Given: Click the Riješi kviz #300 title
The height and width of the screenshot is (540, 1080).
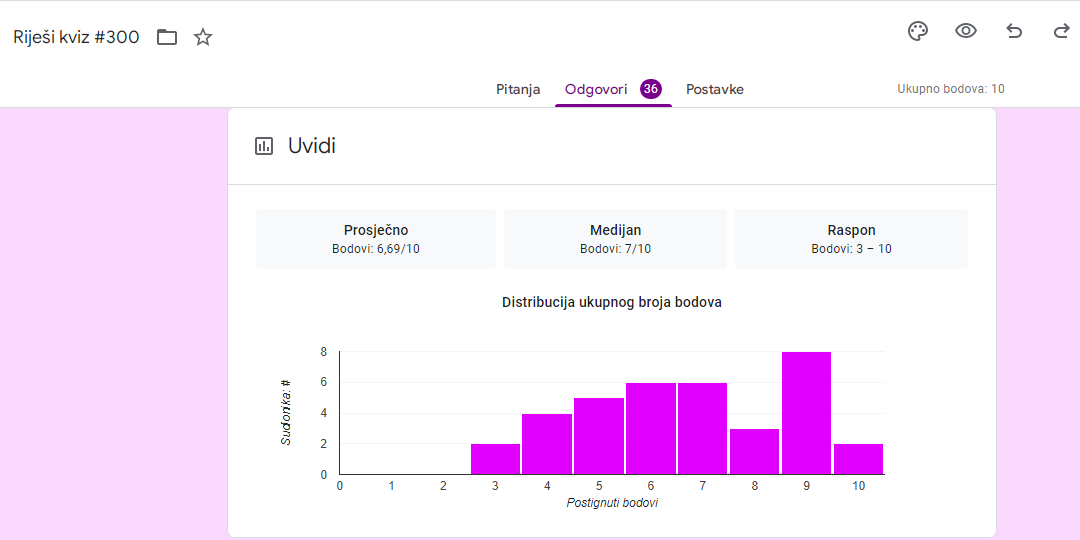Looking at the screenshot, I should pos(76,38).
